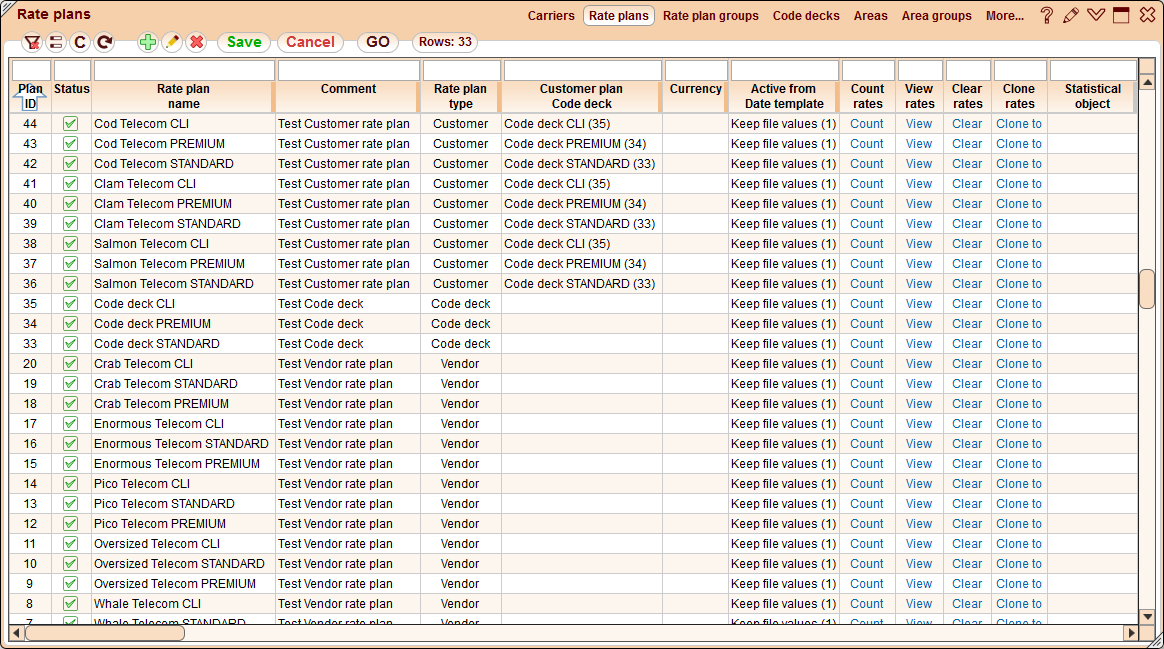Screen dimensions: 1164x649
Task: Switch to the Carriers tab
Action: tap(553, 15)
